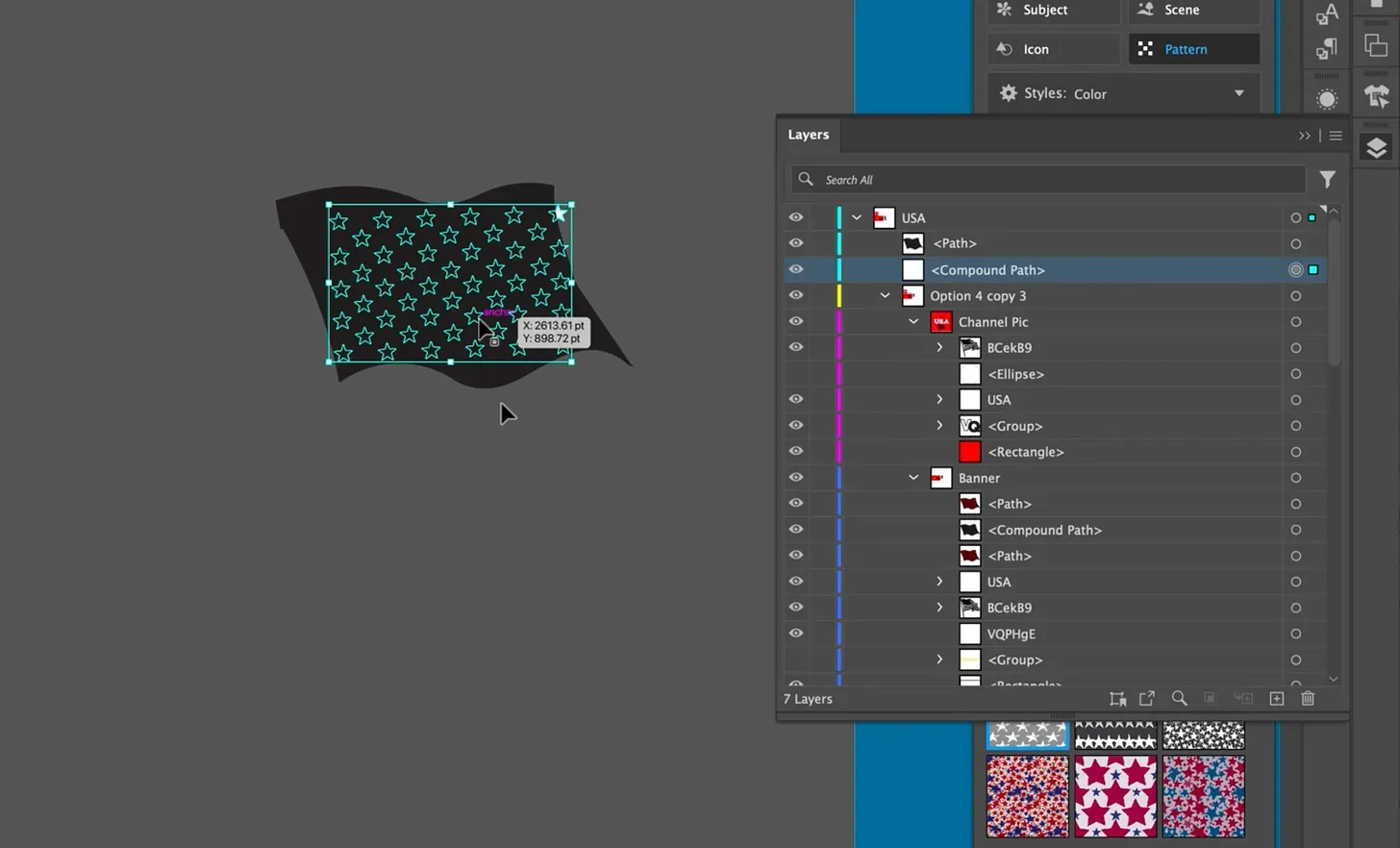
Task: Create a new layer with the plus icon
Action: point(1276,698)
